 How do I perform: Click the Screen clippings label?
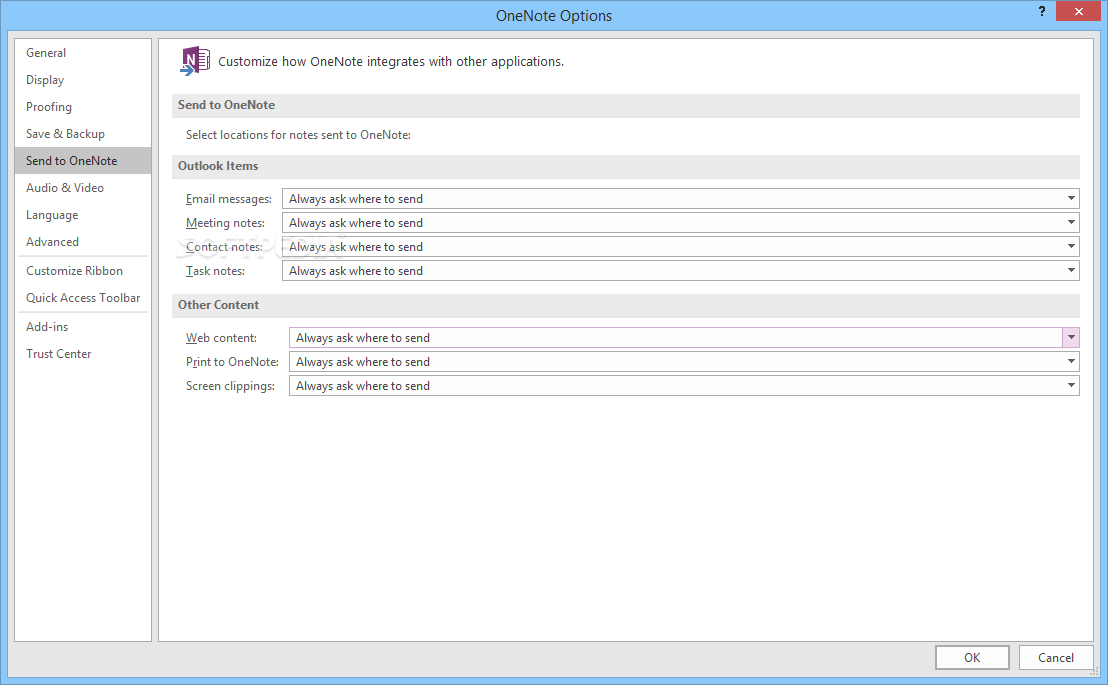tap(230, 386)
